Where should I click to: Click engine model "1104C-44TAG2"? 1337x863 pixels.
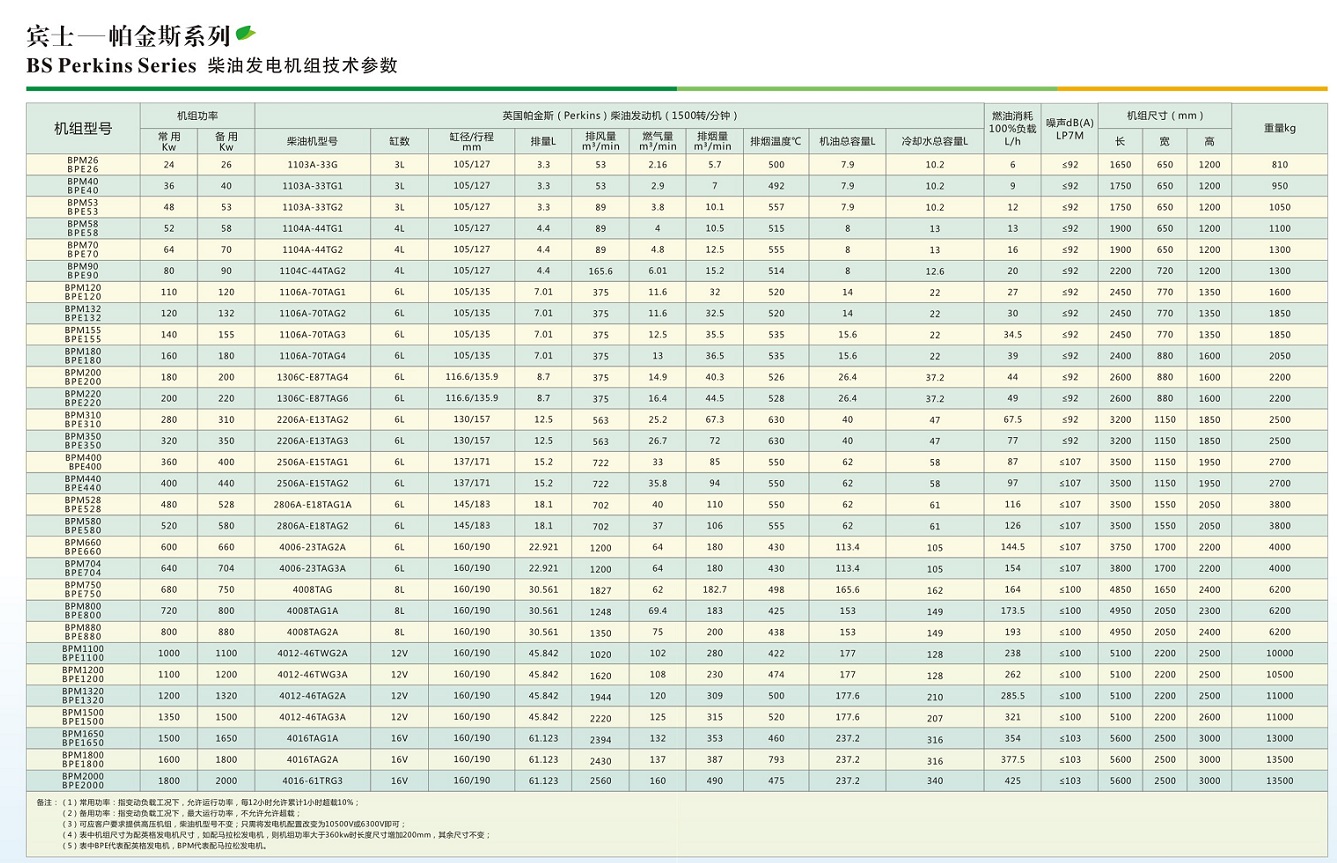tap(312, 271)
